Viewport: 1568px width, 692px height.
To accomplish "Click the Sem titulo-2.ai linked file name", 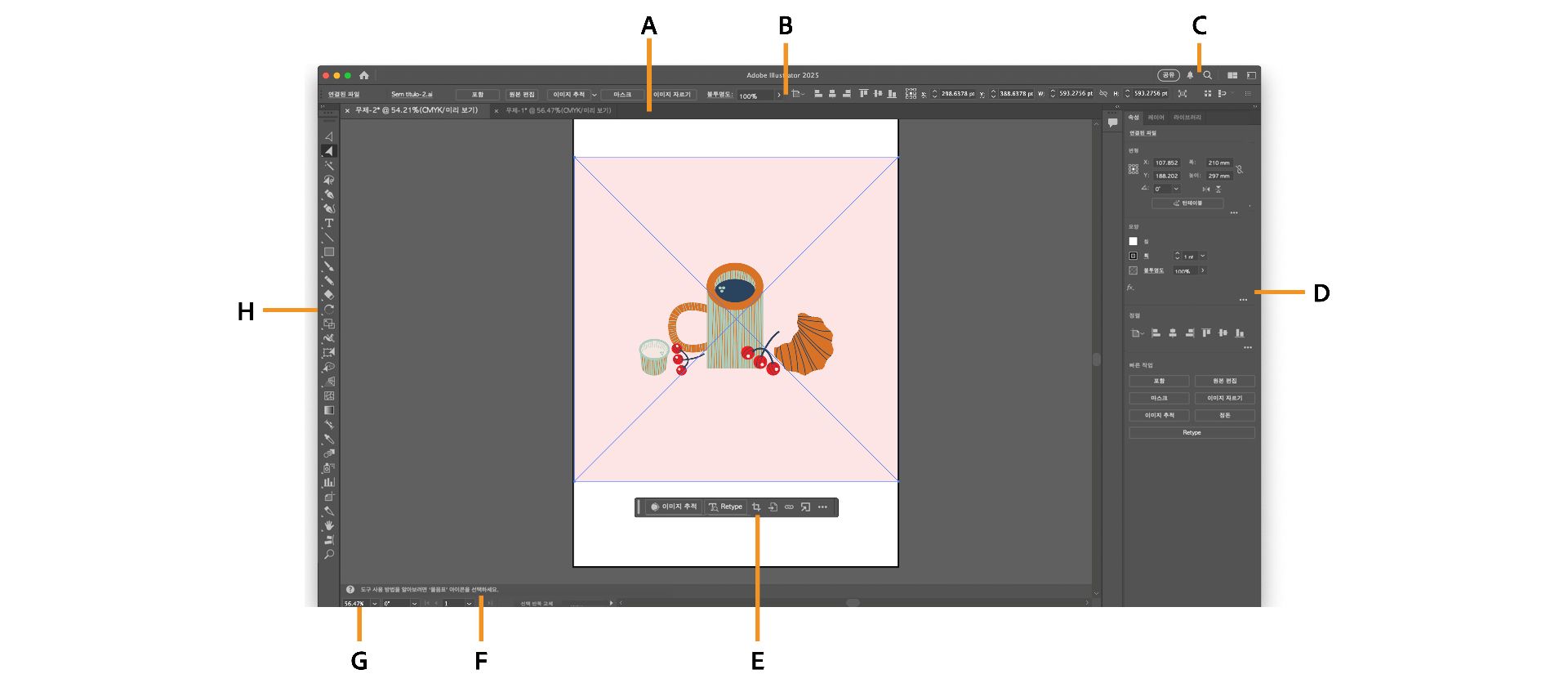I will click(412, 95).
